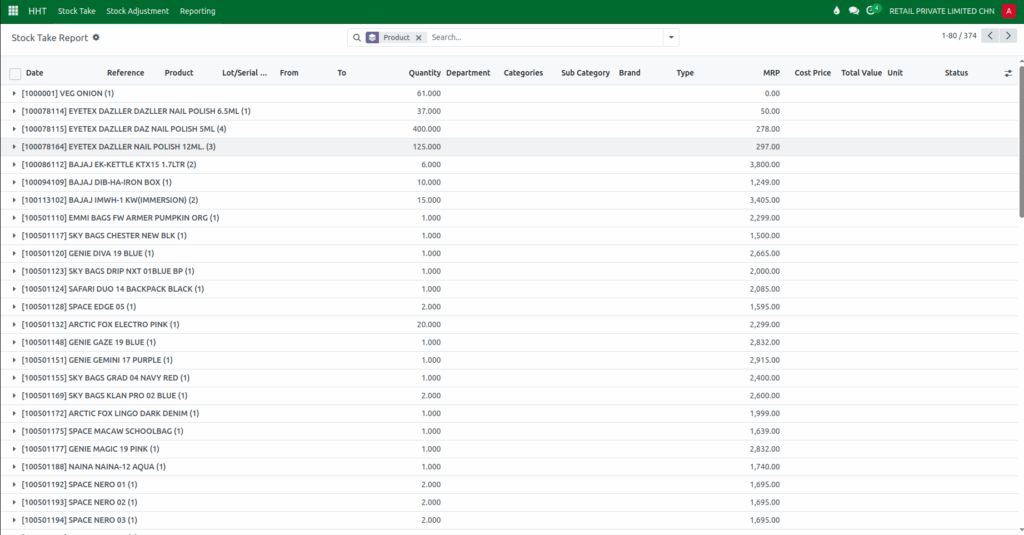1024x535 pixels.
Task: Click SPACE NERO 03 row
Action: tap(509, 520)
